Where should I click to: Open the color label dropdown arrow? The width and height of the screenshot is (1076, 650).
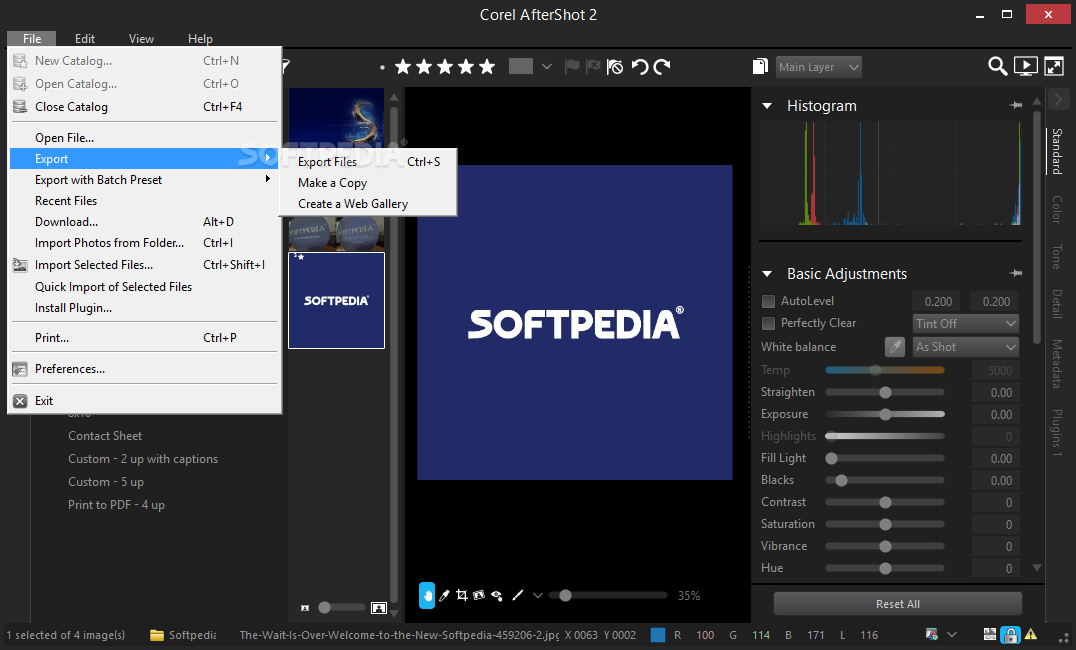coord(546,67)
